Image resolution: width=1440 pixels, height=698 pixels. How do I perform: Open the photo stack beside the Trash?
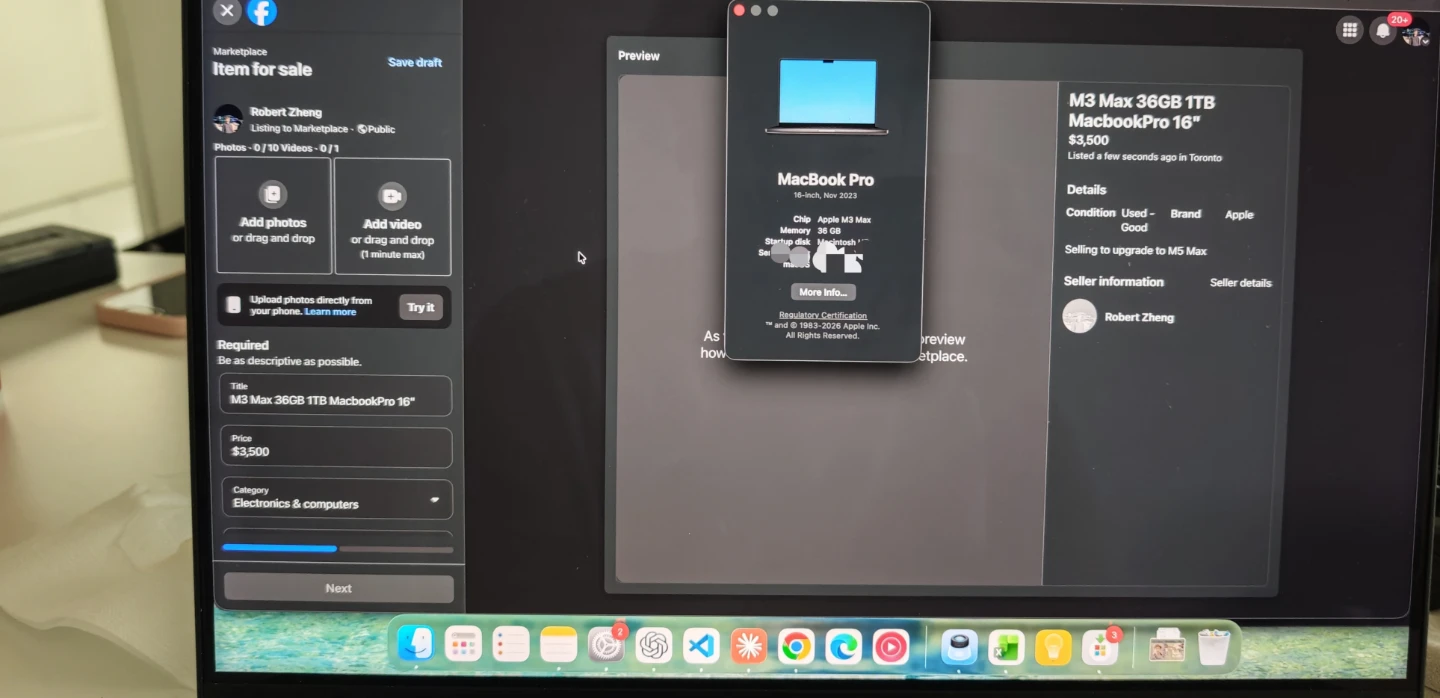pos(1167,648)
